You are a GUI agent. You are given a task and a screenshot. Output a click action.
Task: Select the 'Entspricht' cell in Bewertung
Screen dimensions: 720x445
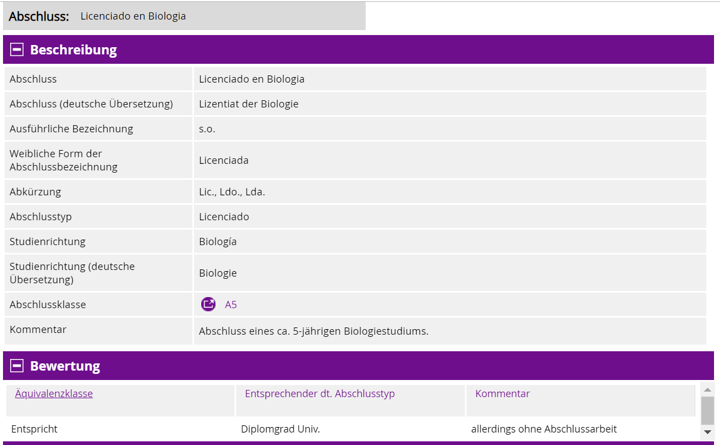click(34, 429)
